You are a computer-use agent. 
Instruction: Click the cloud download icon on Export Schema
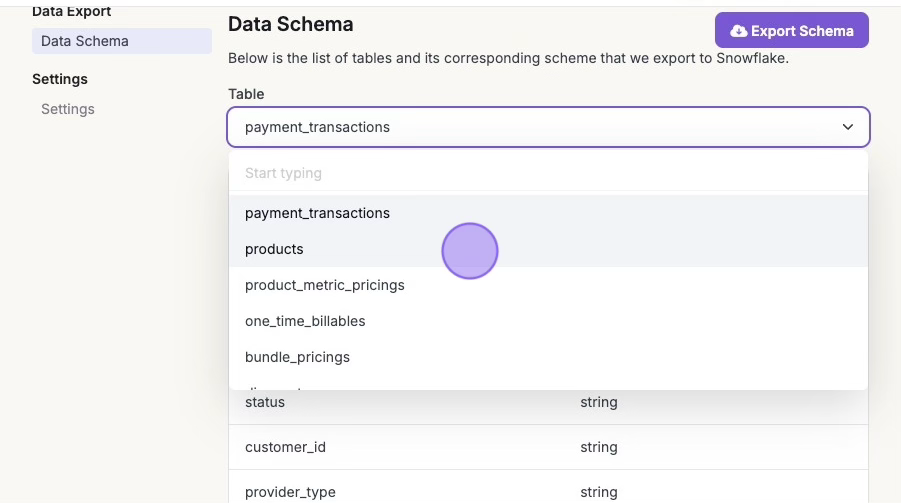pos(739,31)
